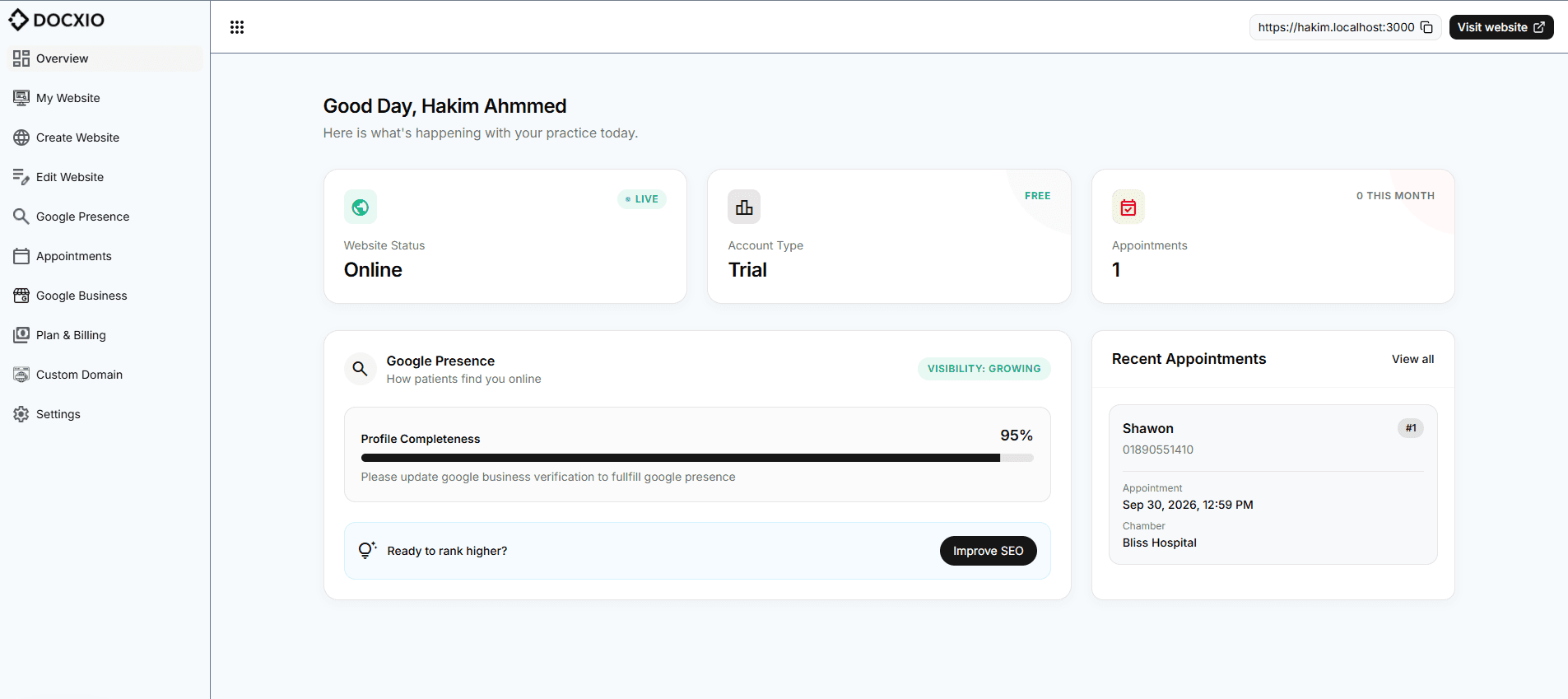Click the Recent Appointments heading
The image size is (1568, 699).
click(x=1189, y=359)
